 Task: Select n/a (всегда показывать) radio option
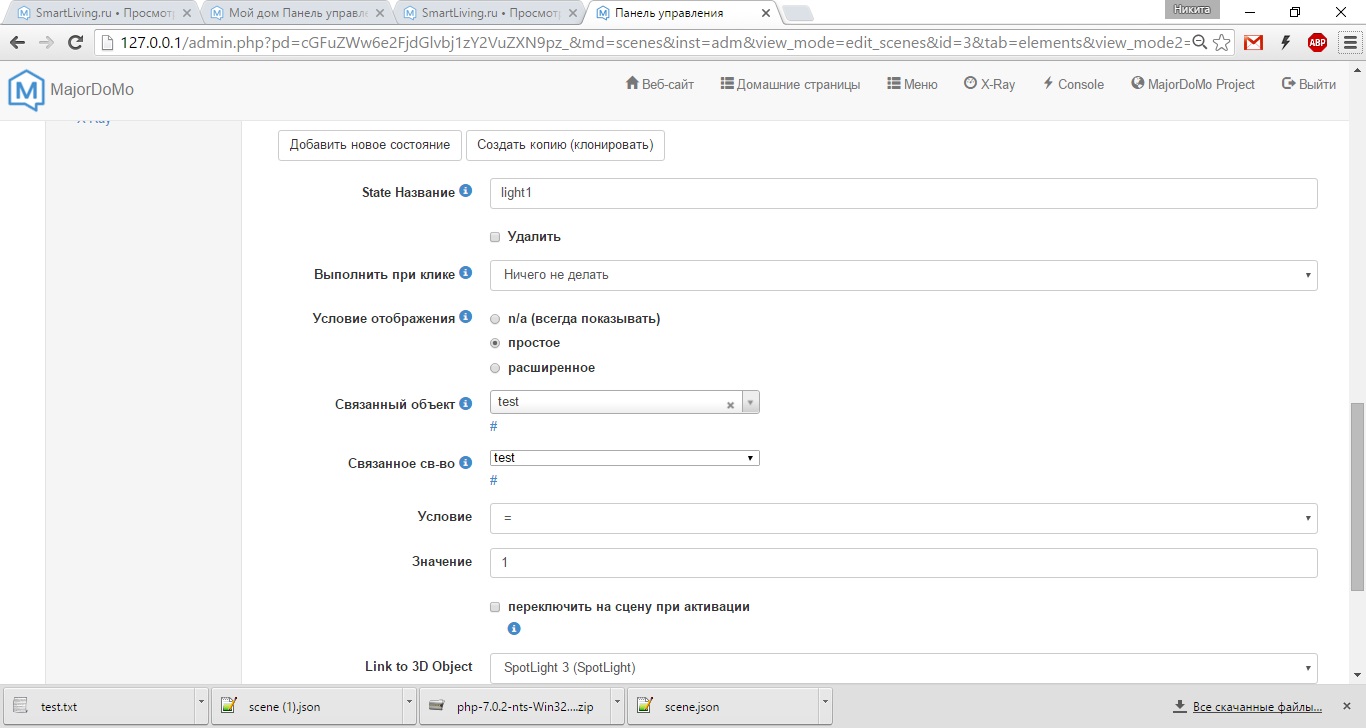tap(495, 319)
